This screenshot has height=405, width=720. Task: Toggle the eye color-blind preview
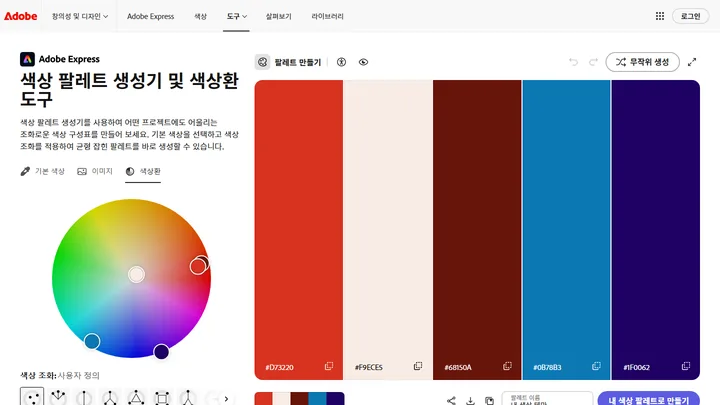click(363, 62)
